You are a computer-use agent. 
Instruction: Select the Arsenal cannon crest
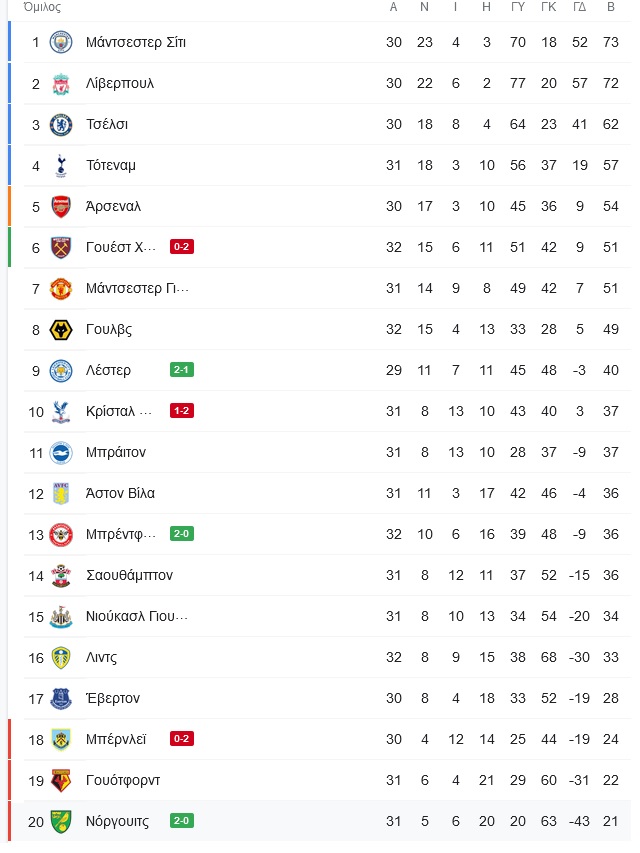point(61,206)
